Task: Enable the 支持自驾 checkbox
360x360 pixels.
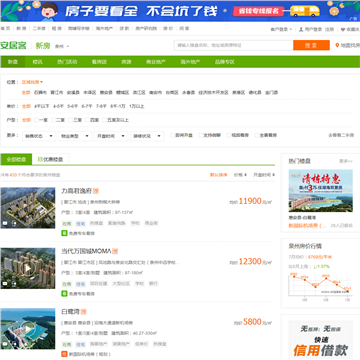Action: tap(200, 135)
